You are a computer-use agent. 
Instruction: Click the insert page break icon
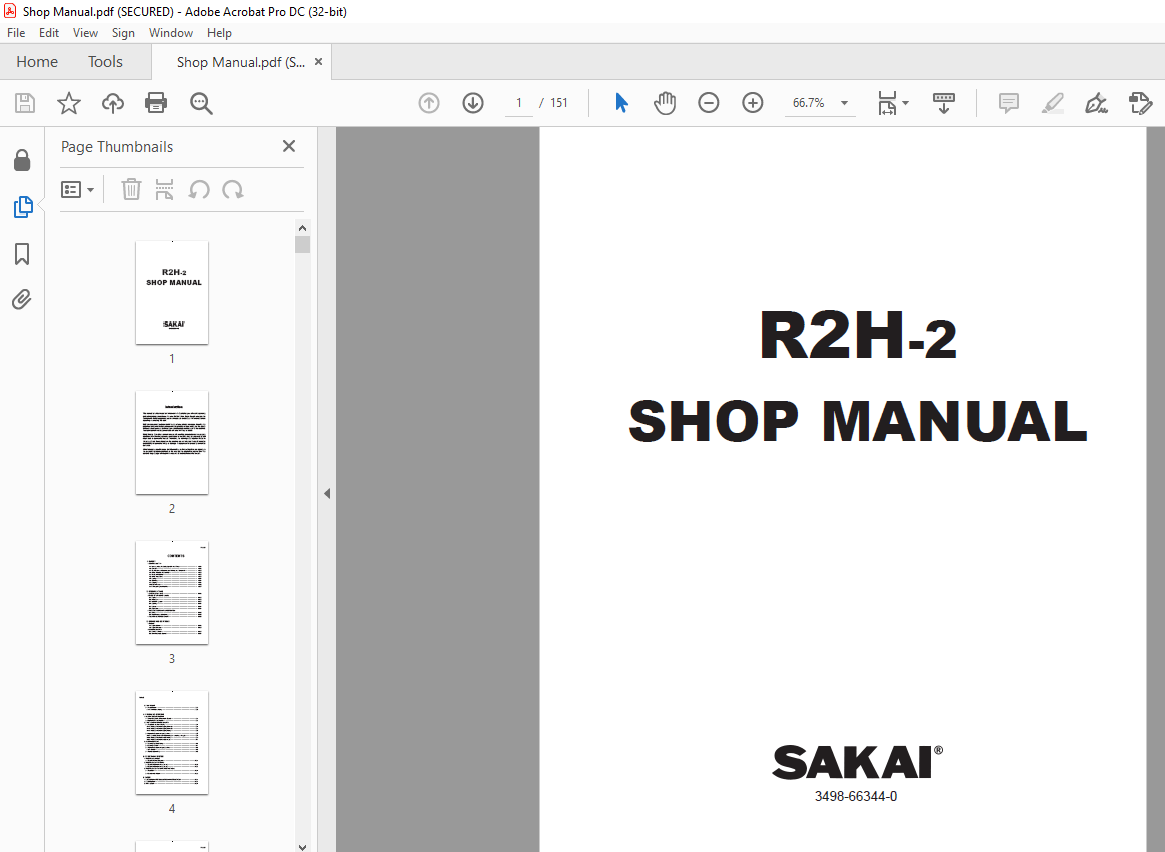click(164, 189)
